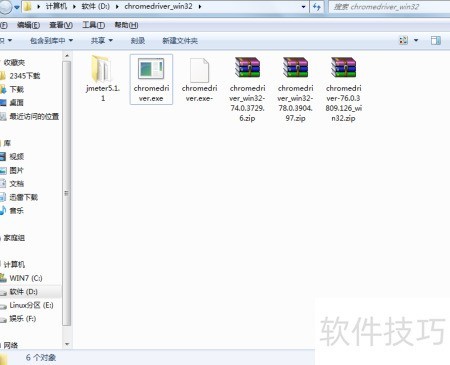Toggle the preview pane icon
This screenshot has height=365, width=450.
(x=436, y=41)
